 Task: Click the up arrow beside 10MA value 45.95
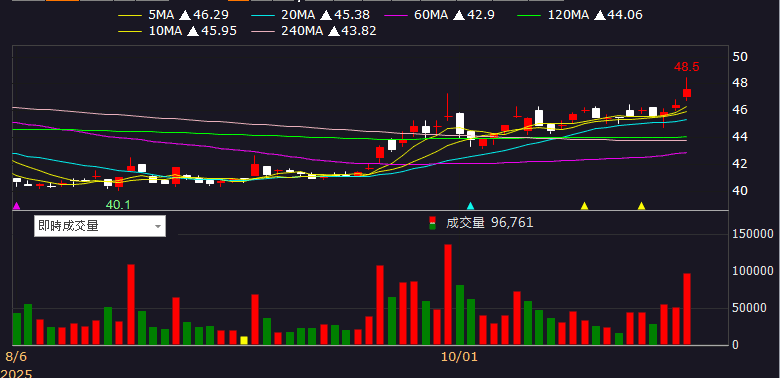193,31
